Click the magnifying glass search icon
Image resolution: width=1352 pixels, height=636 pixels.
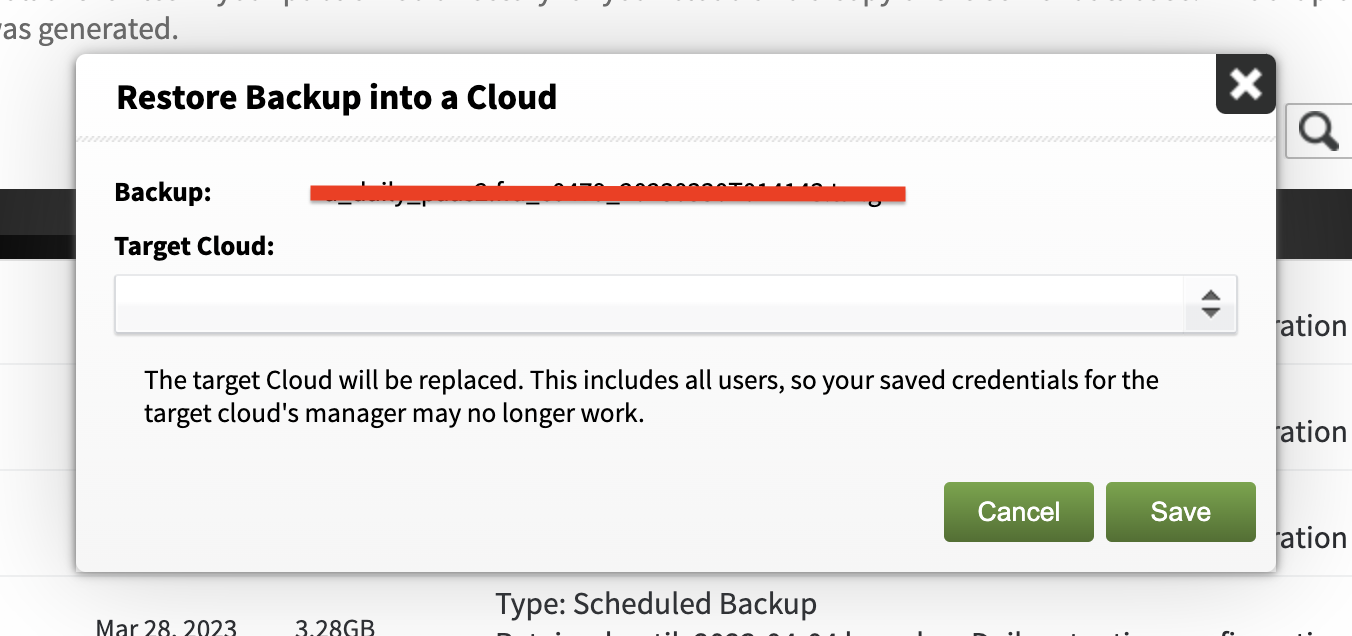point(1319,131)
